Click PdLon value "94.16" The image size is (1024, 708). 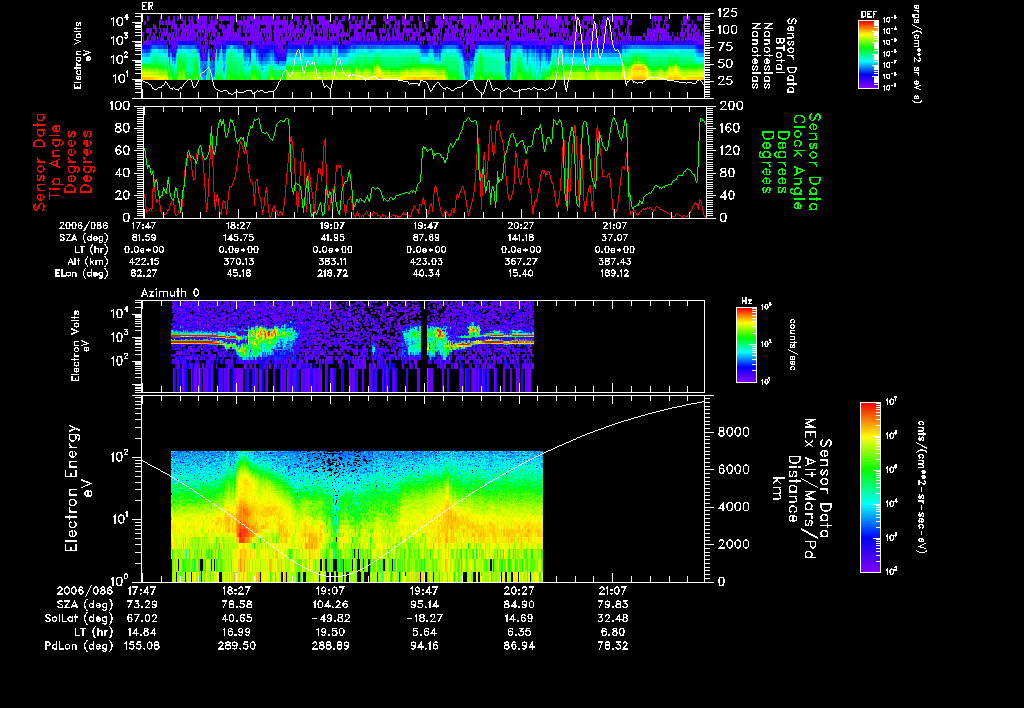coord(424,645)
